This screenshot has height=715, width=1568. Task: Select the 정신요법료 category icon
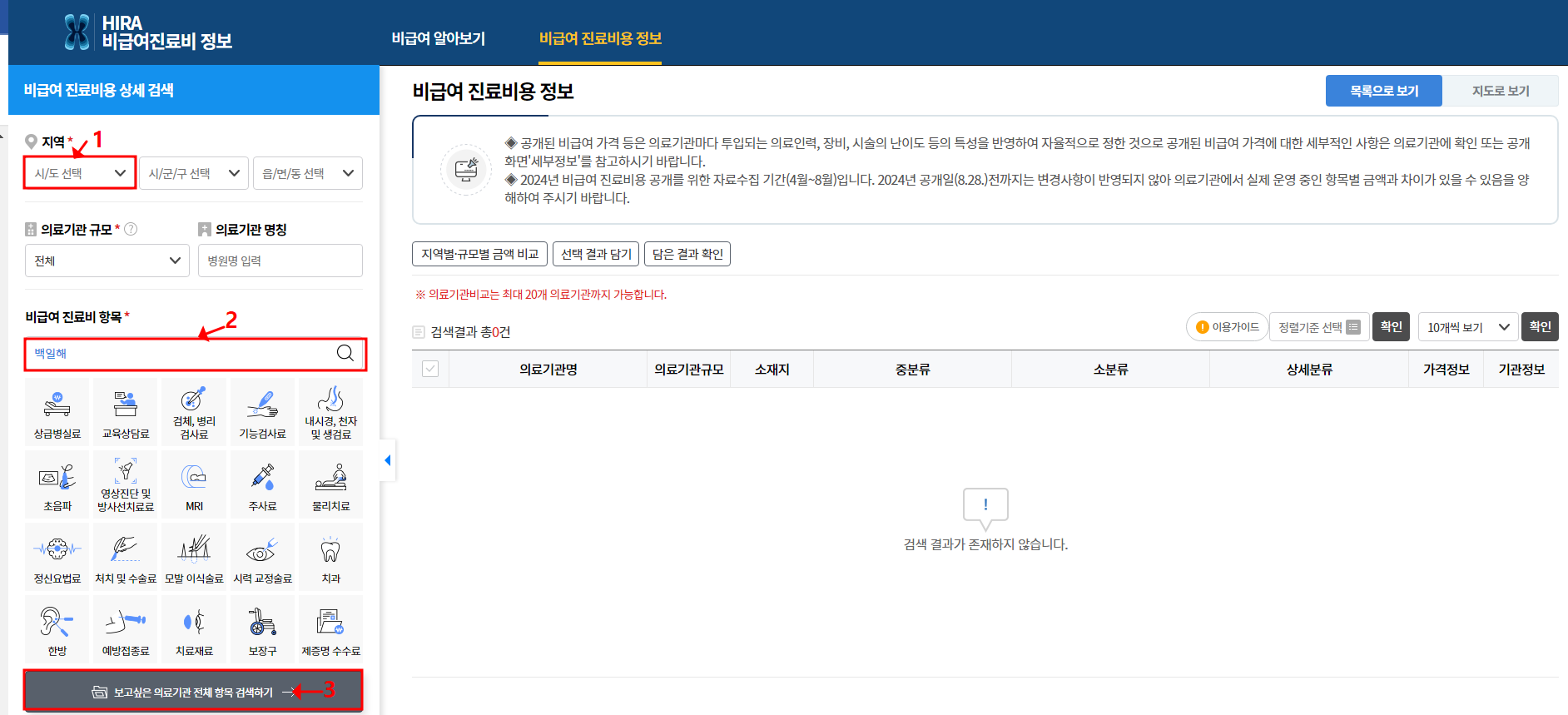[57, 557]
